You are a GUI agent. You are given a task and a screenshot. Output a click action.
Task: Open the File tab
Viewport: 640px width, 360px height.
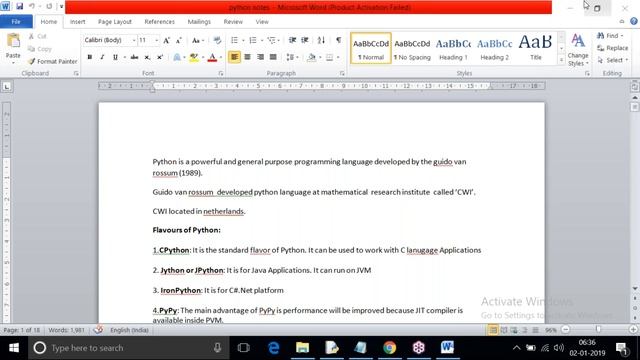coord(16,22)
